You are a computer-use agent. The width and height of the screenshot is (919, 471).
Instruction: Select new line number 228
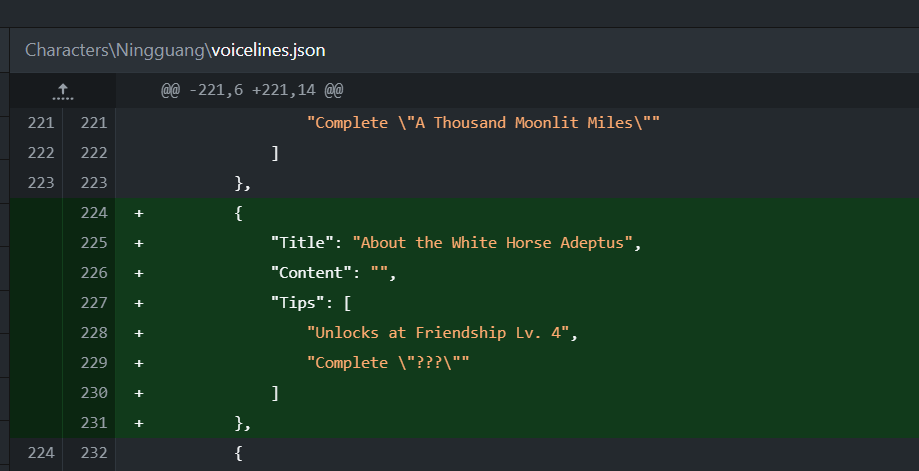point(94,333)
